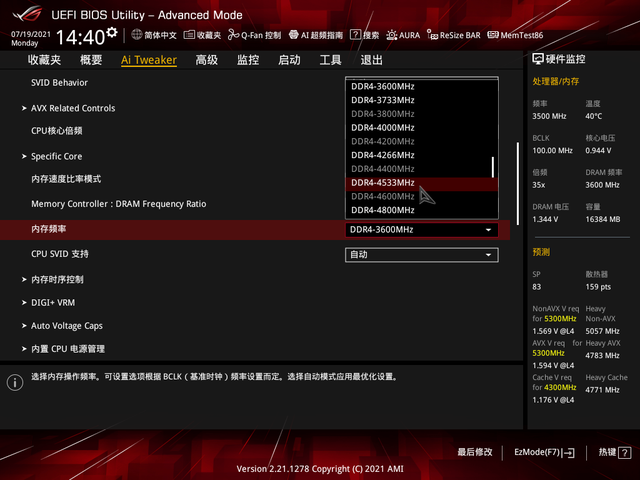This screenshot has height=480, width=640.
Task: Open the search question mark icon
Action: (x=355, y=35)
